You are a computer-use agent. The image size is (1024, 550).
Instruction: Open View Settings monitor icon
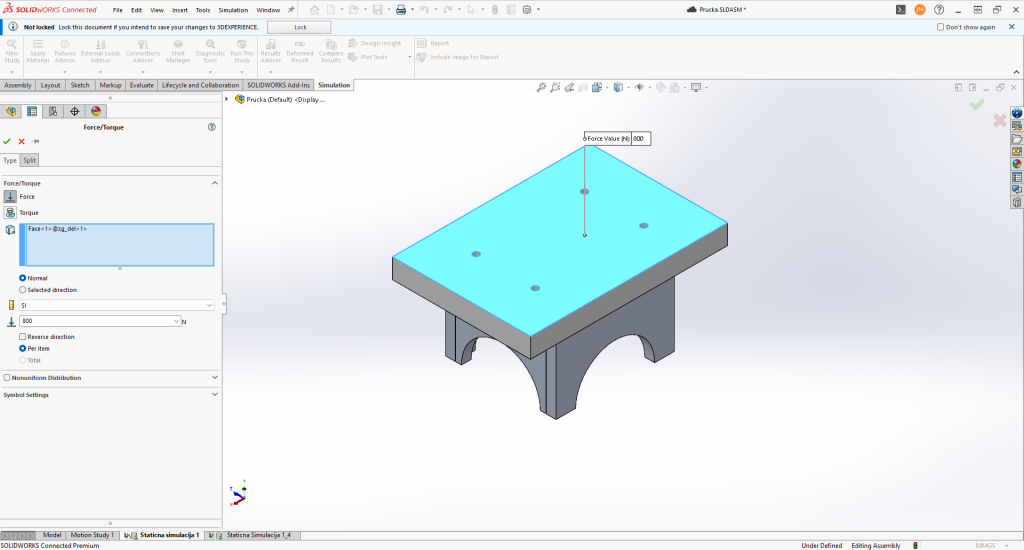pos(696,88)
